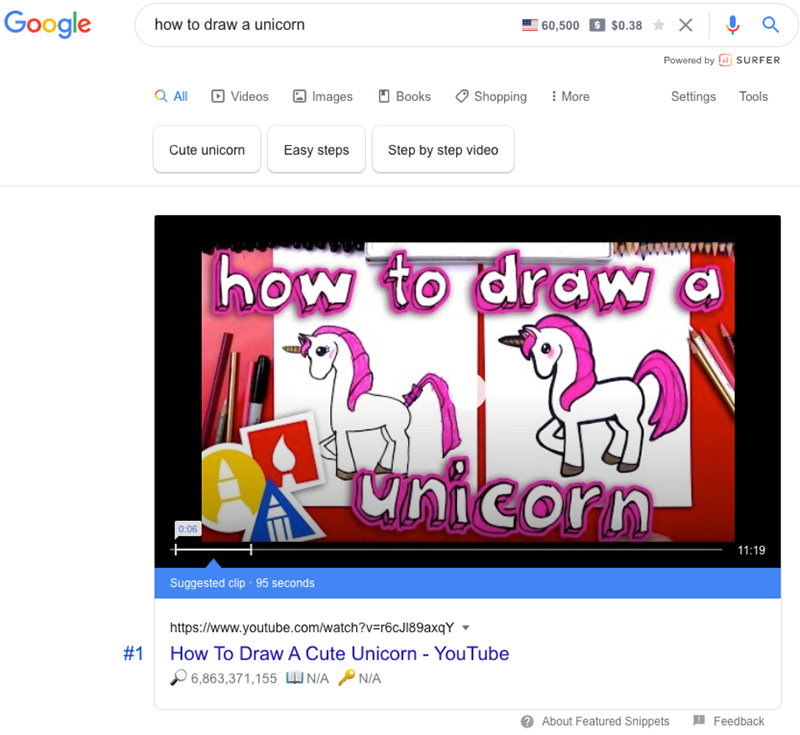The width and height of the screenshot is (800, 735).
Task: Expand the More search menu
Action: pyautogui.click(x=570, y=96)
